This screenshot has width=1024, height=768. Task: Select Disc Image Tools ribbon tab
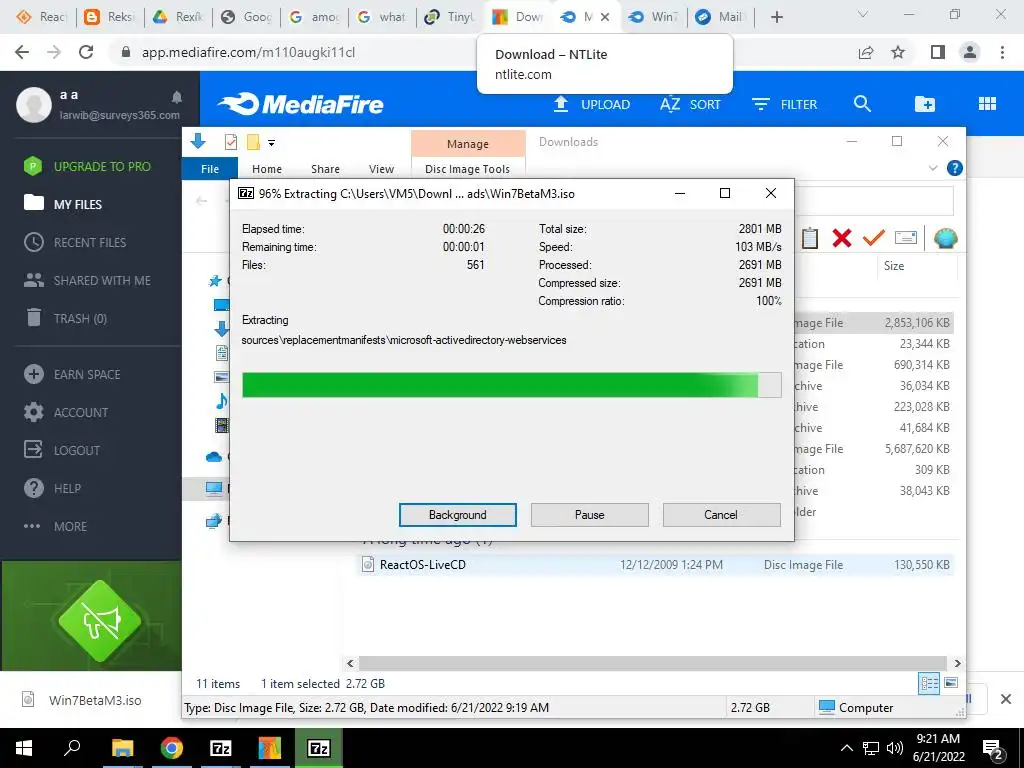tap(468, 168)
